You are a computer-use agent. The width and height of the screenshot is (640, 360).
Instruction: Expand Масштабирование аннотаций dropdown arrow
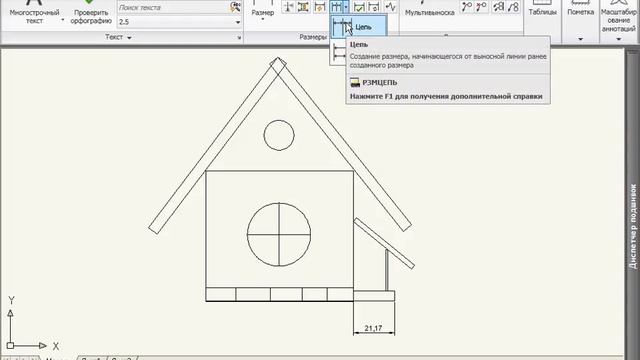[x=618, y=40]
